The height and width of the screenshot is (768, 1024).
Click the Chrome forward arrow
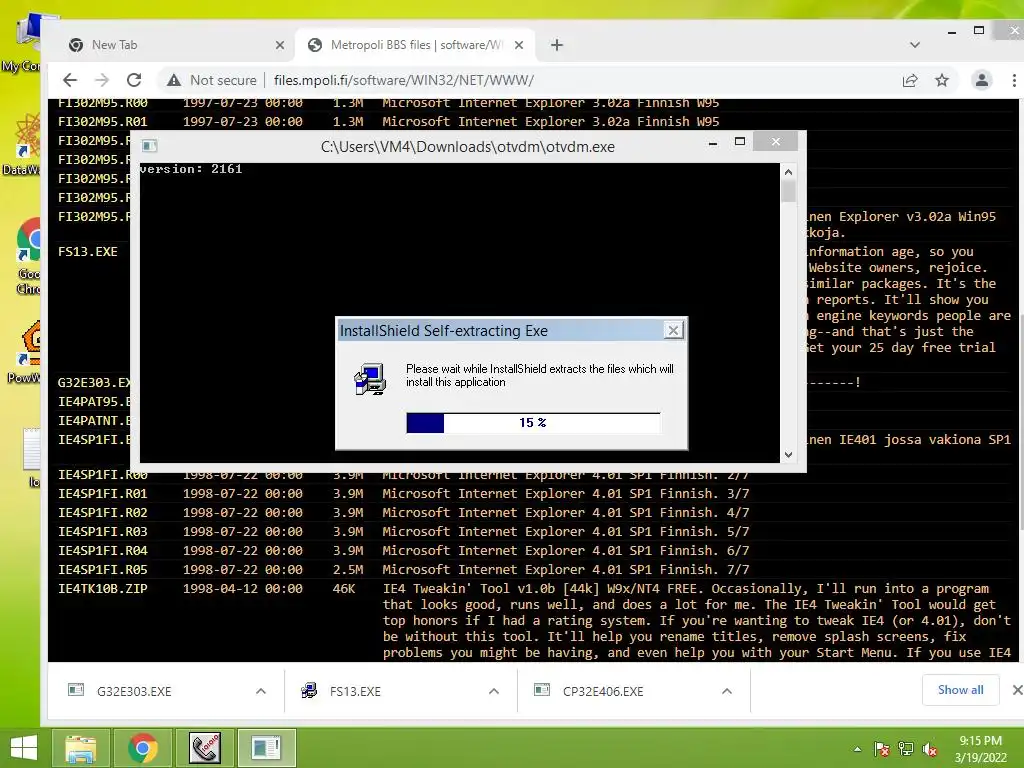tap(102, 80)
